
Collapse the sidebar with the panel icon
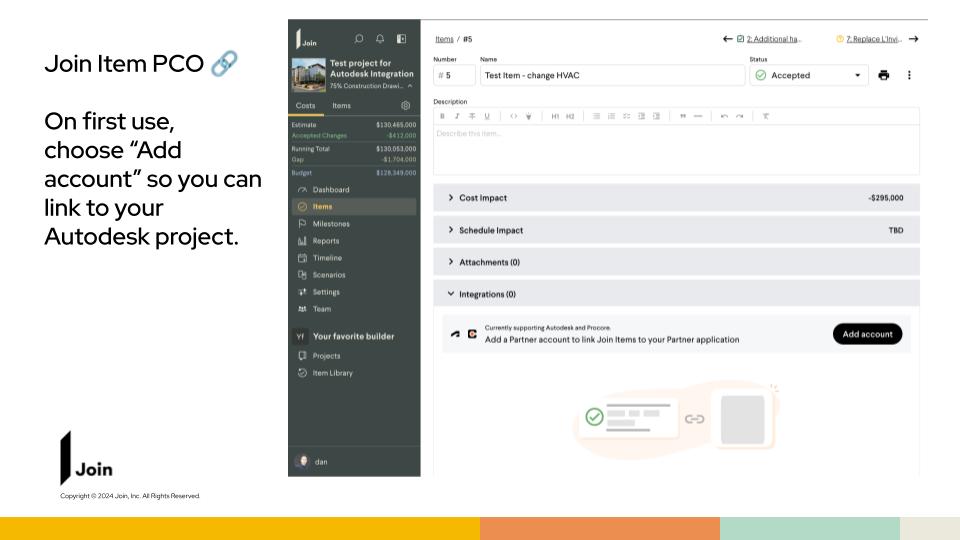coord(401,39)
